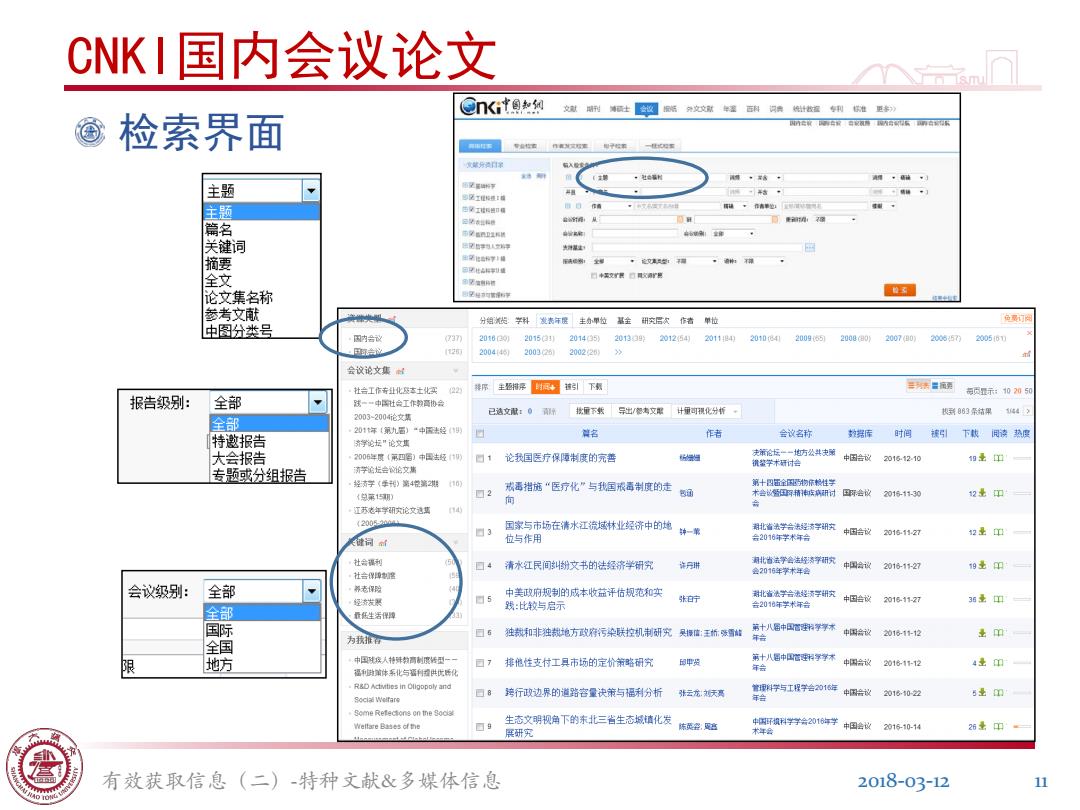
Task: Collapse the 会议论文集 sidebar section
Action: point(454,371)
